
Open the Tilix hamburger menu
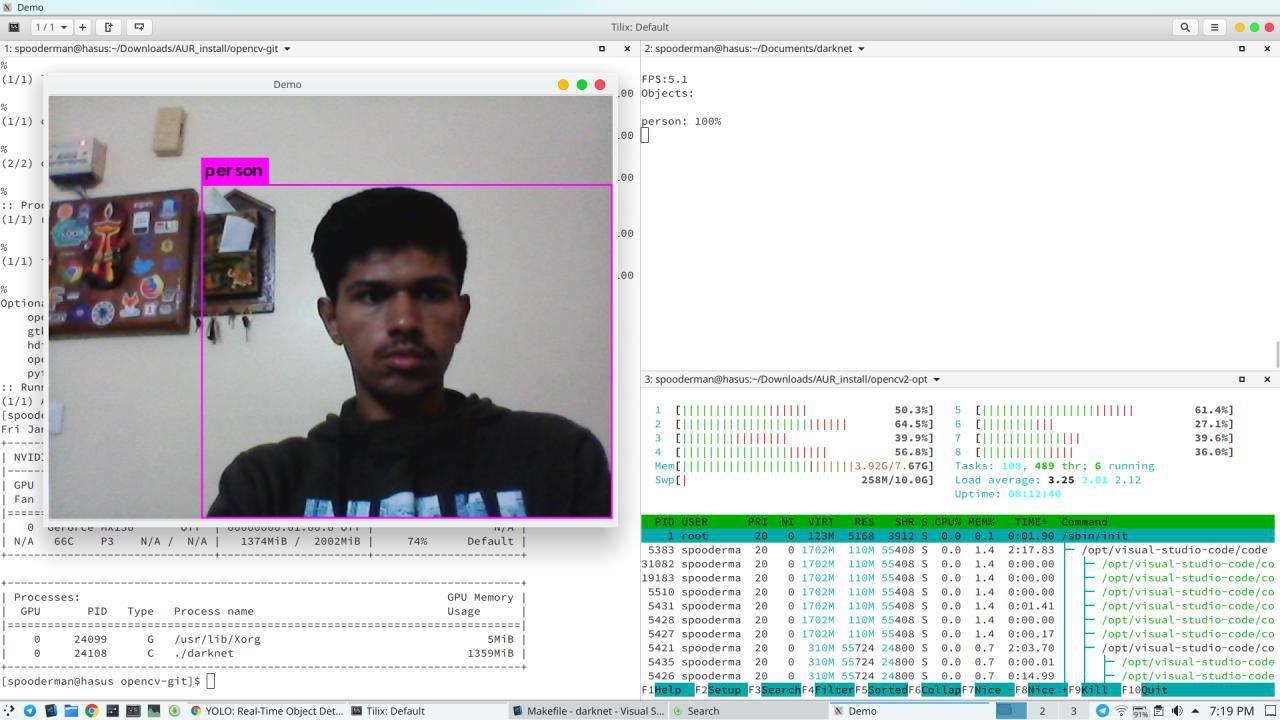click(1214, 27)
